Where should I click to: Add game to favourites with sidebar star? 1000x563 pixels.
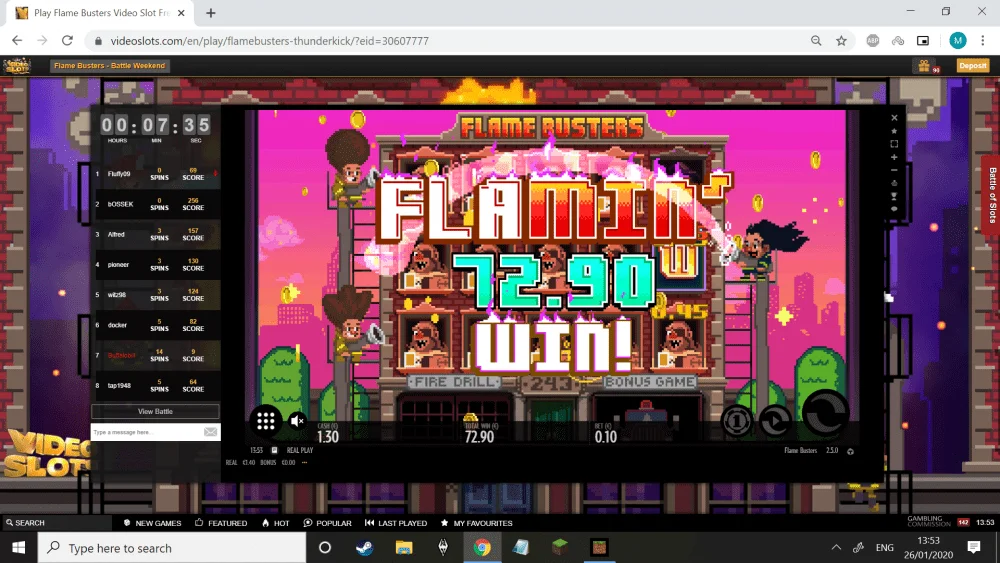point(894,131)
